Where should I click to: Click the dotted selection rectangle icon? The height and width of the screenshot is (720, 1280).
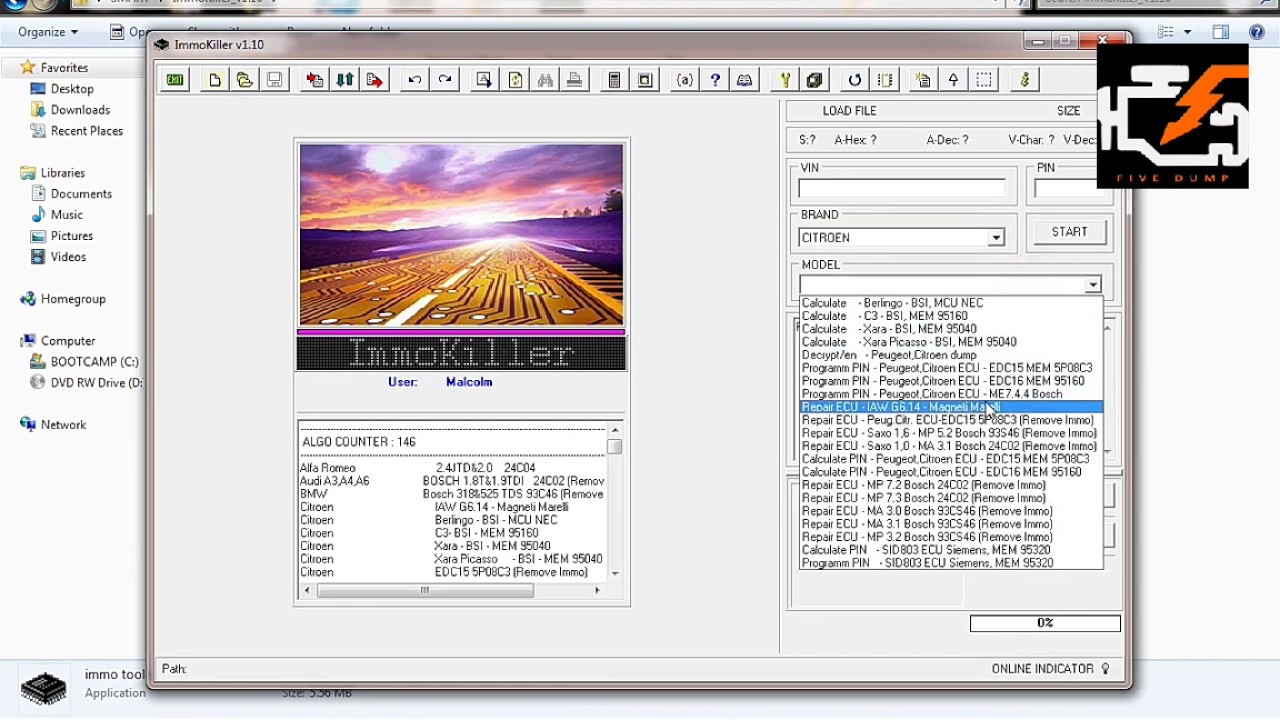(x=984, y=80)
